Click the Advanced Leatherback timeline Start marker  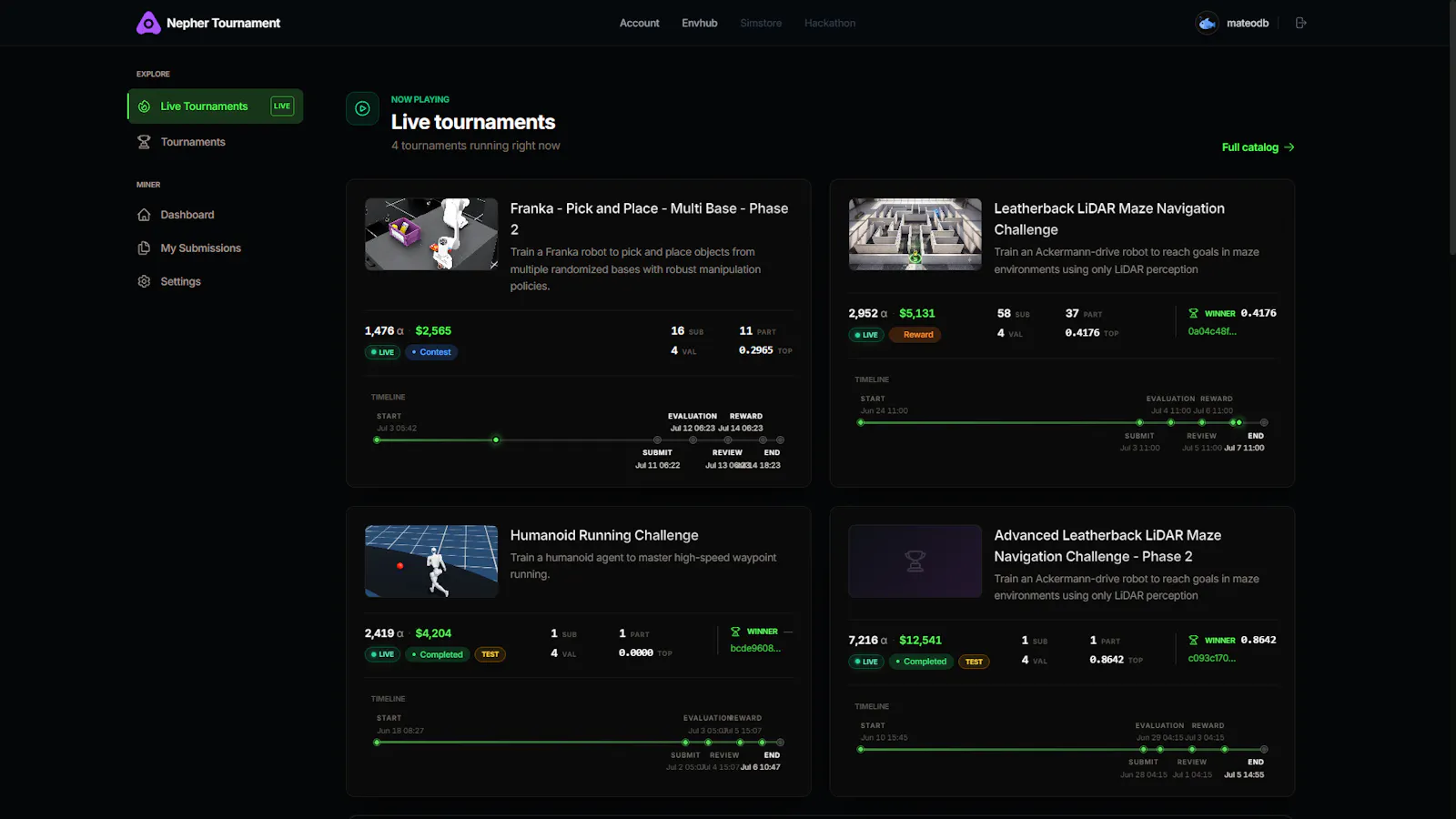coord(861,750)
